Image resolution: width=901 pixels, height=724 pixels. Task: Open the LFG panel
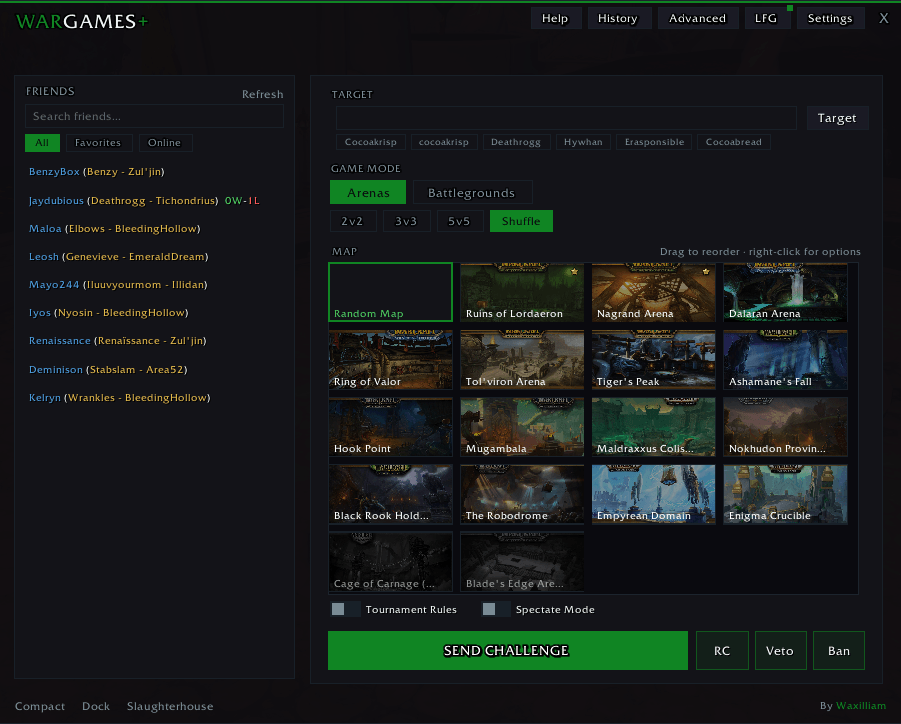click(x=767, y=18)
